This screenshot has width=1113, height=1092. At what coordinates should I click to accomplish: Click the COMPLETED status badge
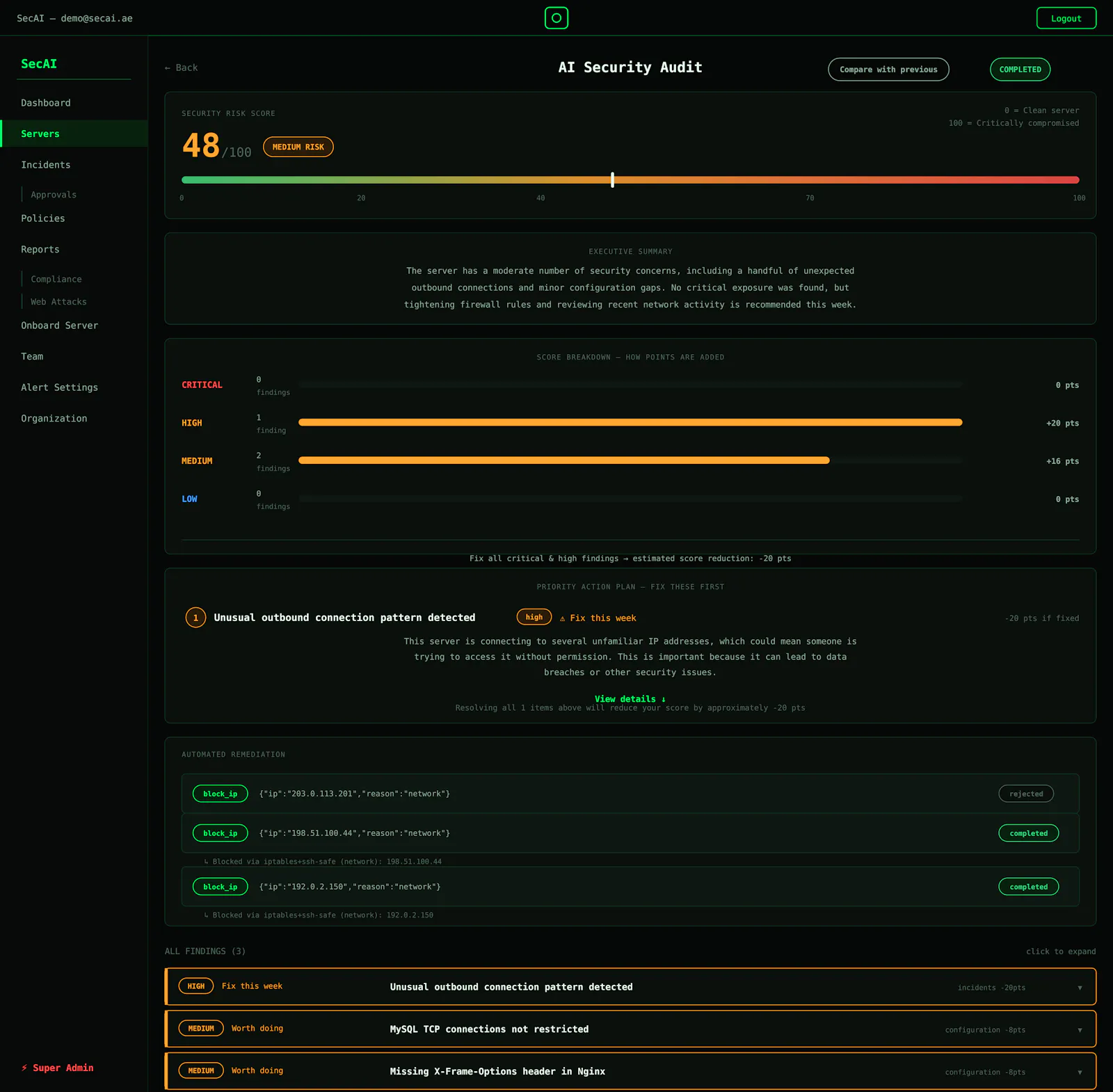[1020, 70]
